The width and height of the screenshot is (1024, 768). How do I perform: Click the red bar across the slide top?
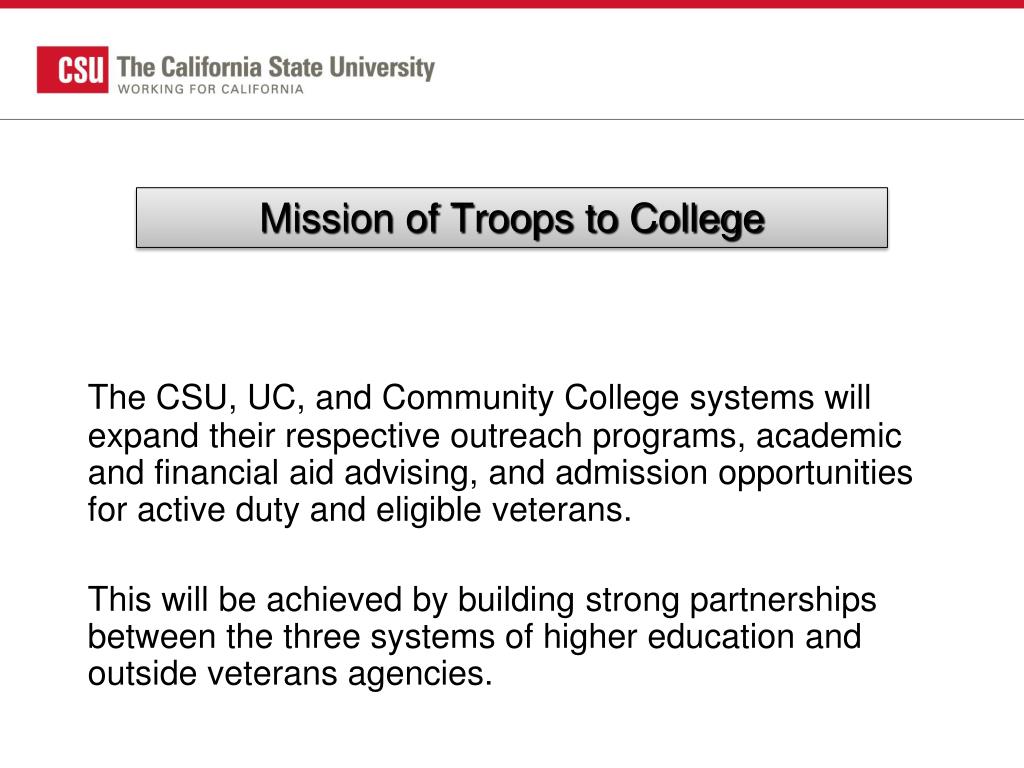(x=512, y=4)
